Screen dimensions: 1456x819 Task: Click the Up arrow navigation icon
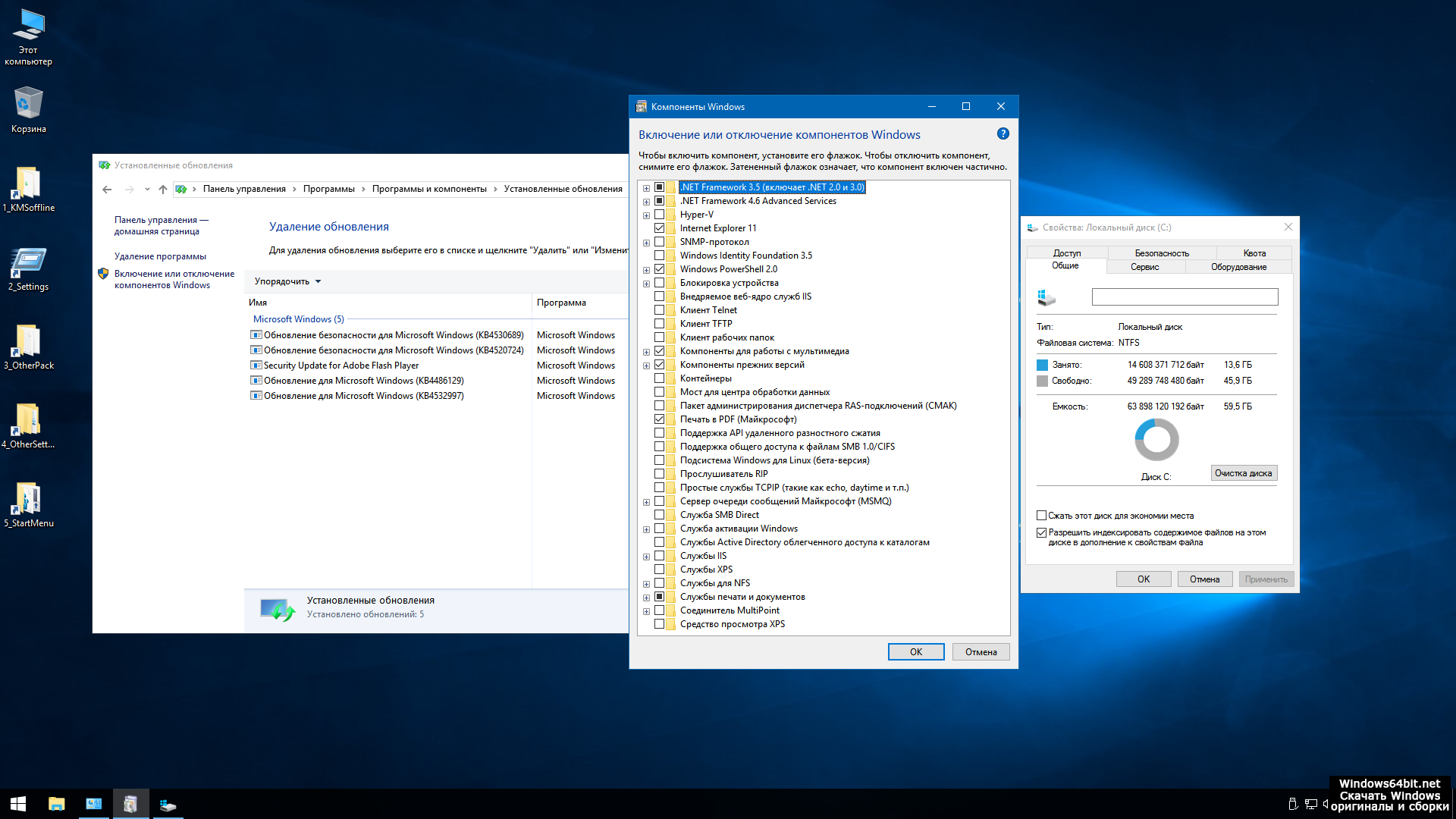point(163,190)
